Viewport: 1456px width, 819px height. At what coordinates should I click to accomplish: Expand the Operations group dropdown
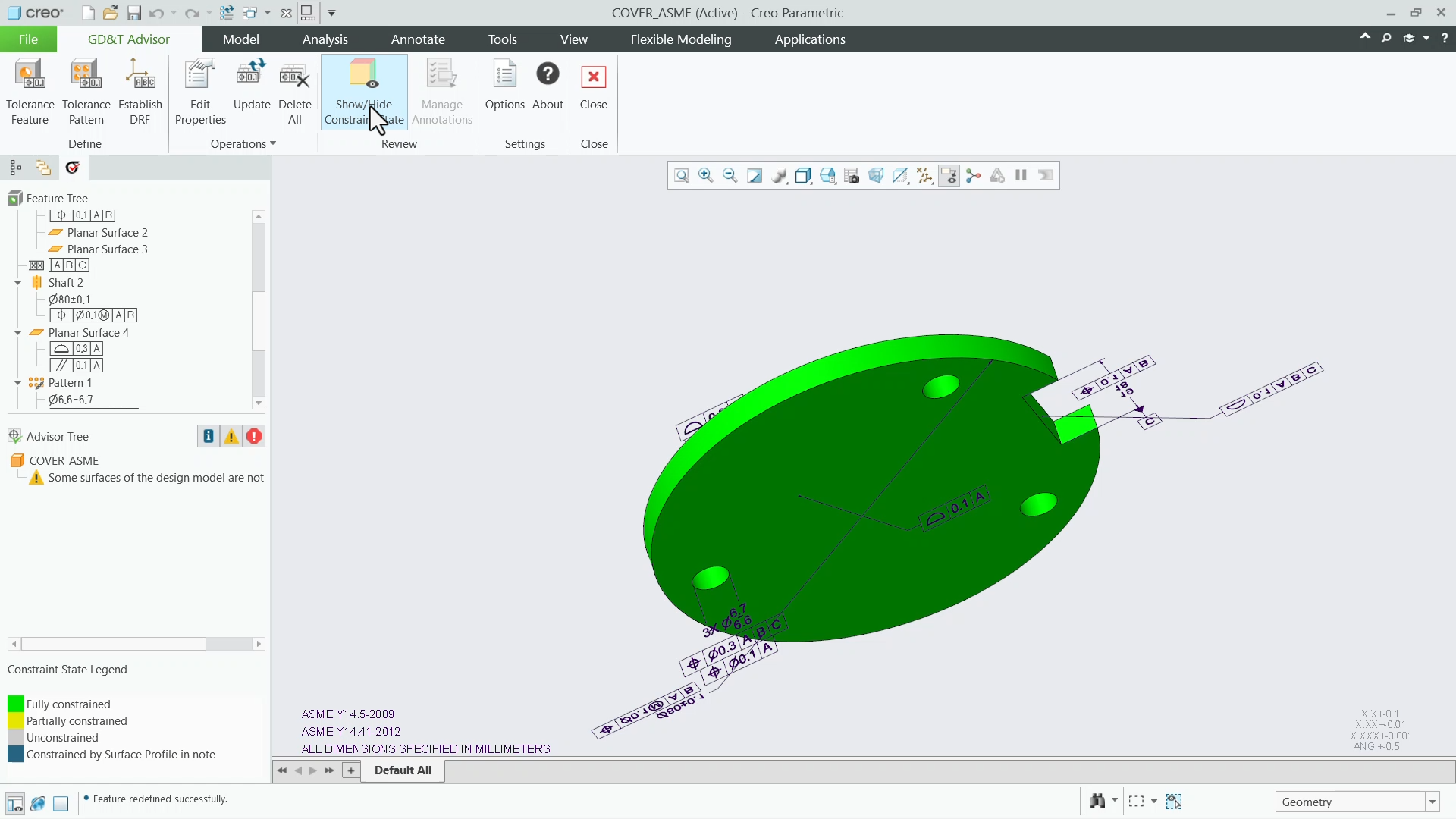243,144
